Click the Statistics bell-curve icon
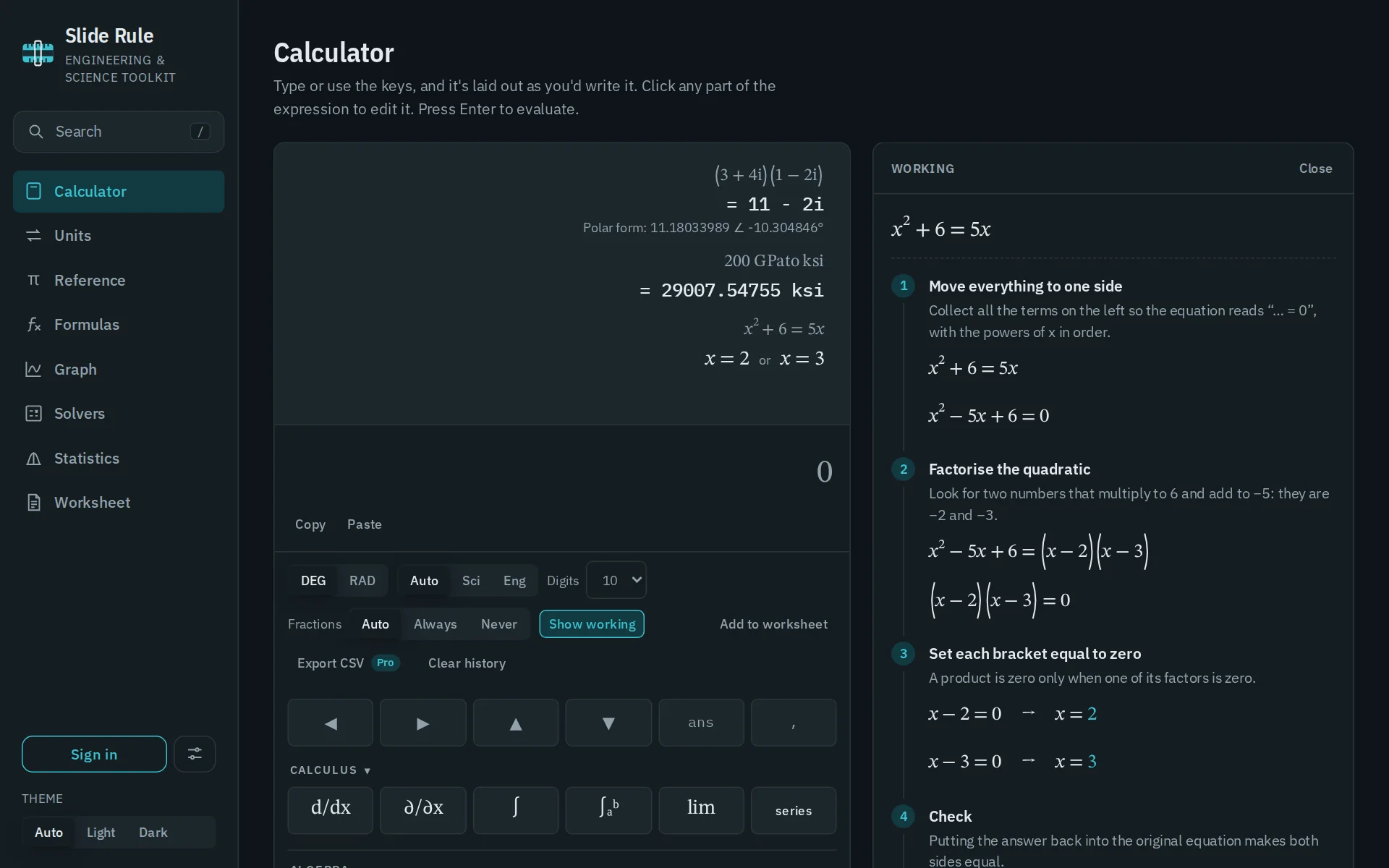Image resolution: width=1389 pixels, height=868 pixels. pos(33,458)
